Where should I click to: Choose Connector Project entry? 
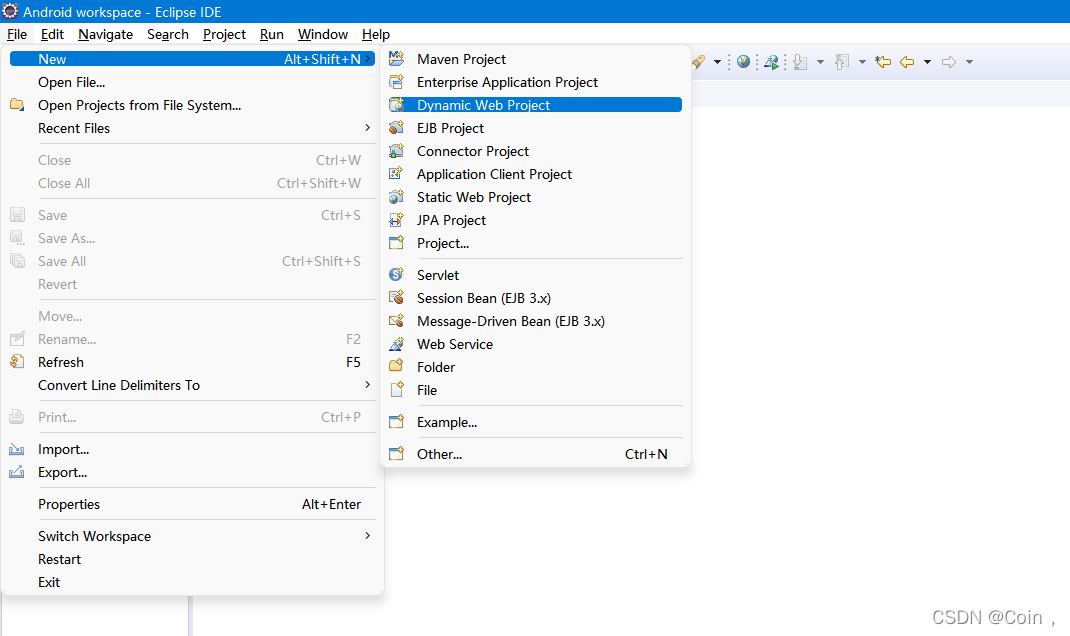coord(535,151)
